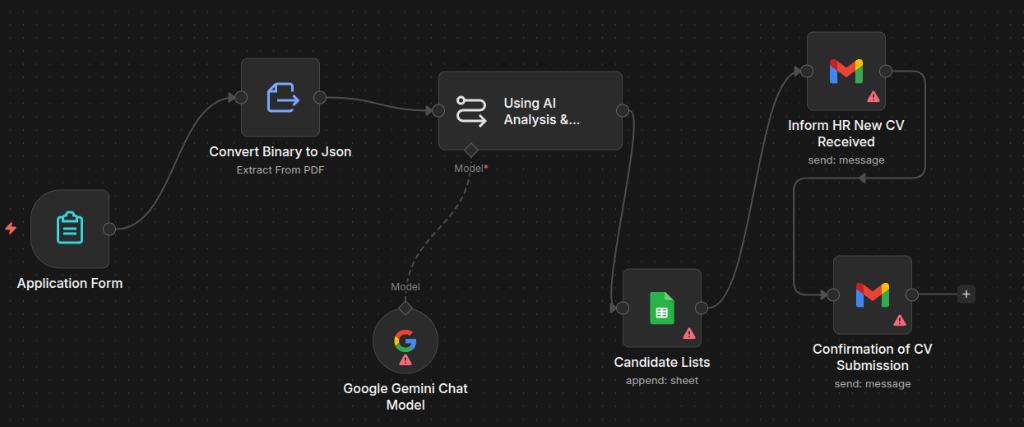This screenshot has width=1024, height=427.
Task: Open the Convert Binary to Json node
Action: tap(280, 97)
